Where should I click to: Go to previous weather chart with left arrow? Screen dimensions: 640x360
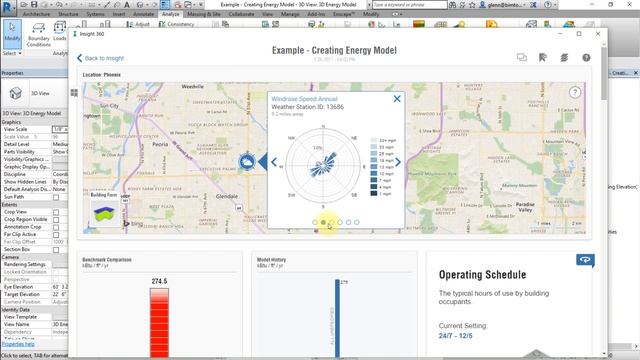[274, 162]
